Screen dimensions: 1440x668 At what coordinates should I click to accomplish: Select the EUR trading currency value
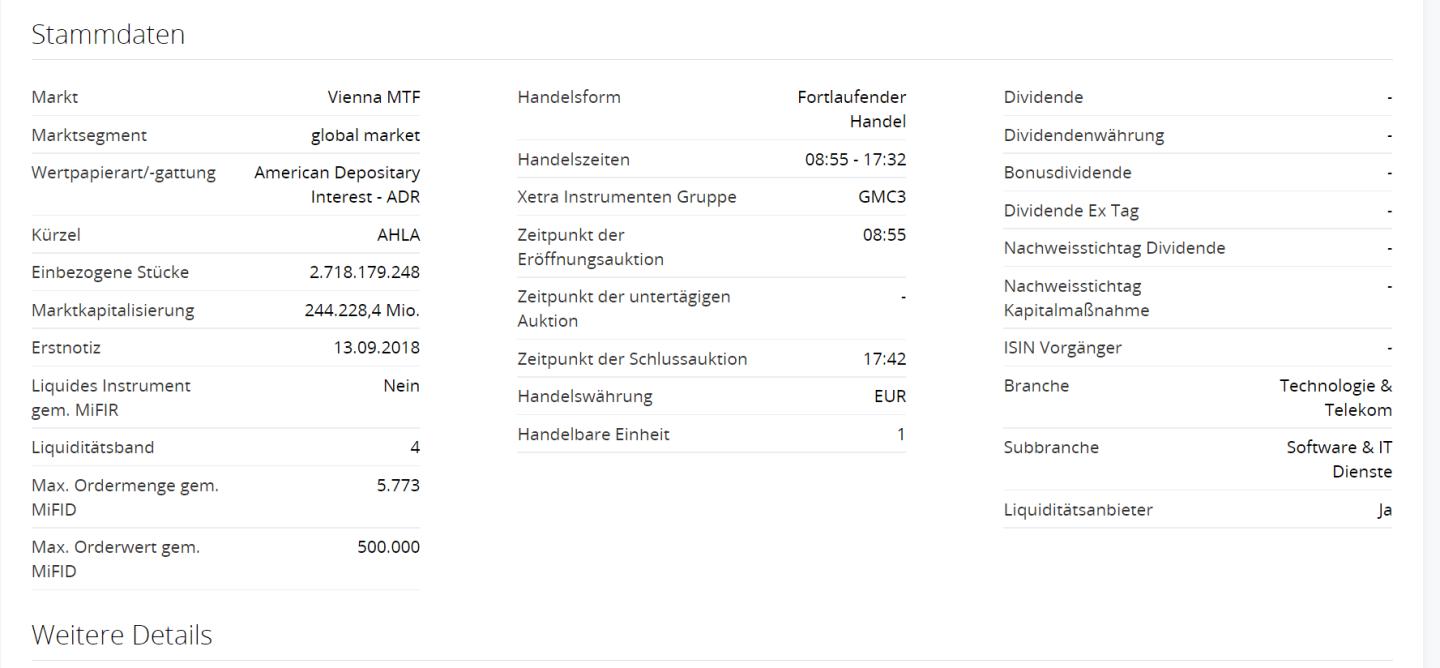pos(889,396)
